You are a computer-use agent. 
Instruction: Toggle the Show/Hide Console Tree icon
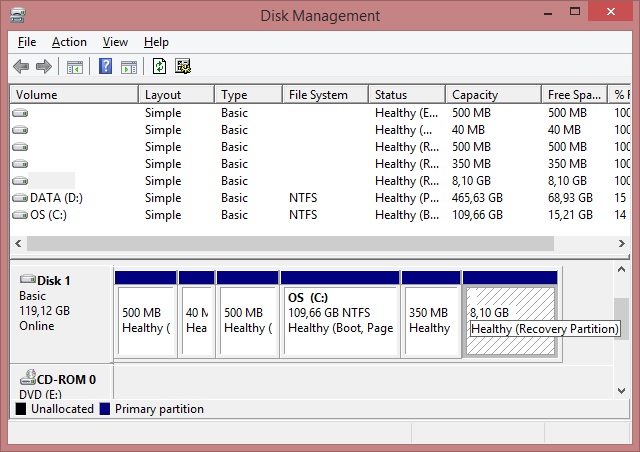click(74, 67)
